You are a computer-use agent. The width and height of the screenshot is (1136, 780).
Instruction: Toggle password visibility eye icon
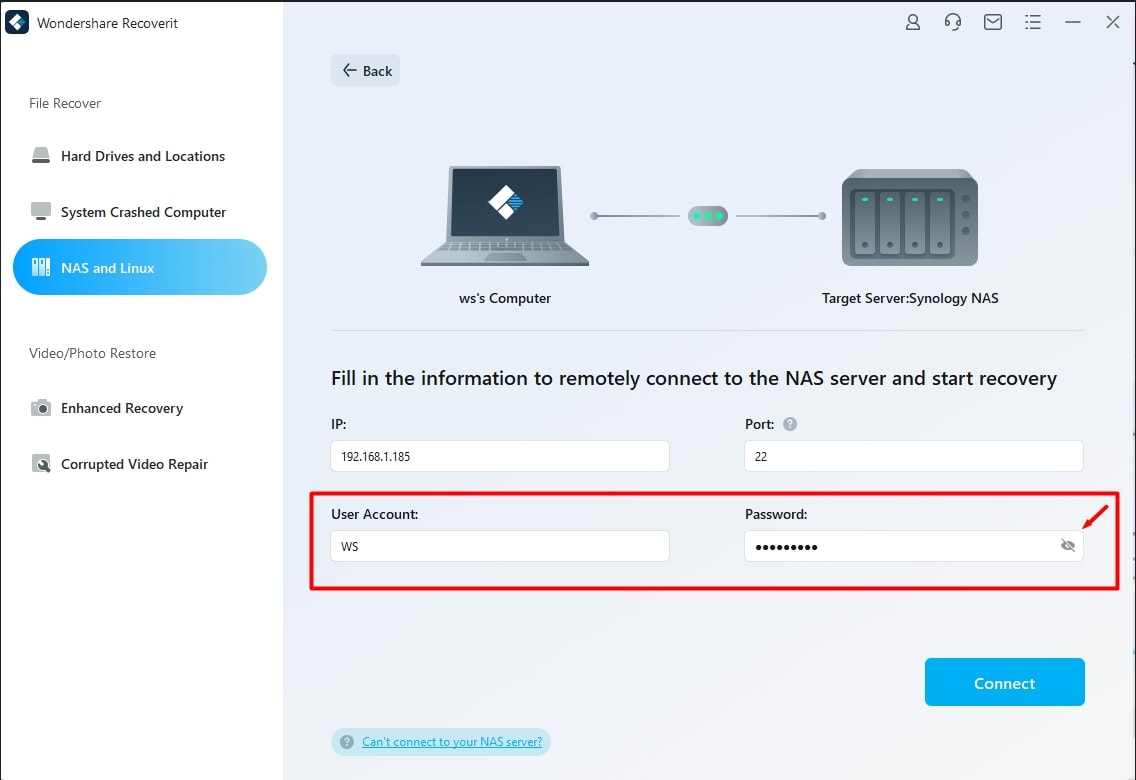[x=1068, y=545]
